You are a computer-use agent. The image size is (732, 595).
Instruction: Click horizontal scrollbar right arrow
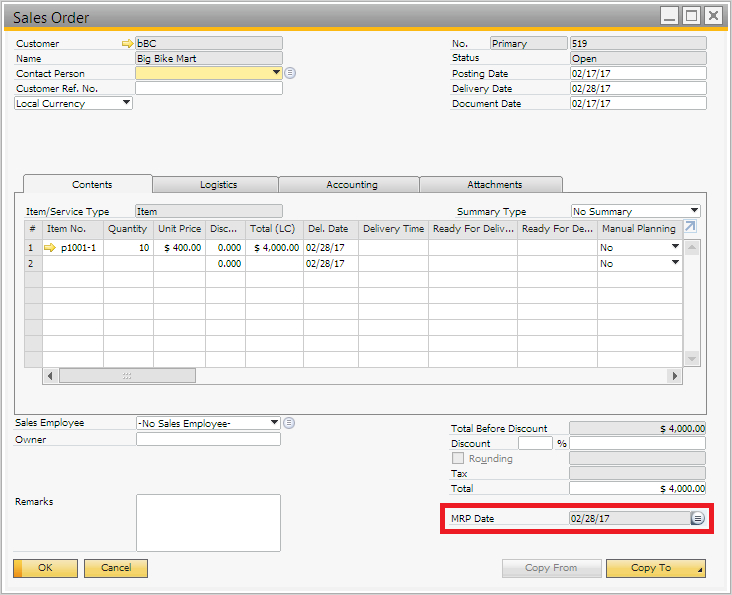(674, 376)
